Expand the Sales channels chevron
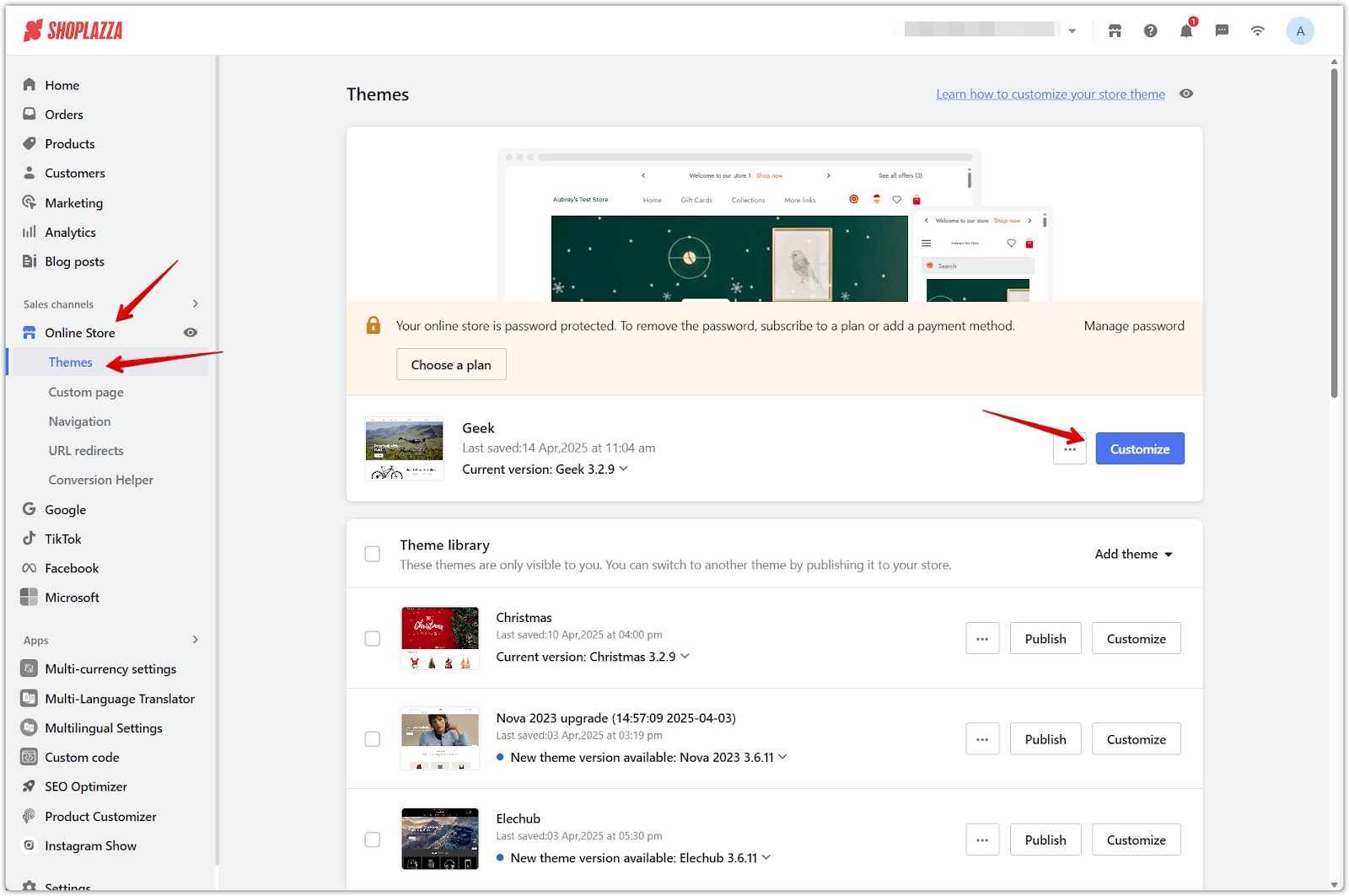Image resolution: width=1349 pixels, height=896 pixels. 196,303
